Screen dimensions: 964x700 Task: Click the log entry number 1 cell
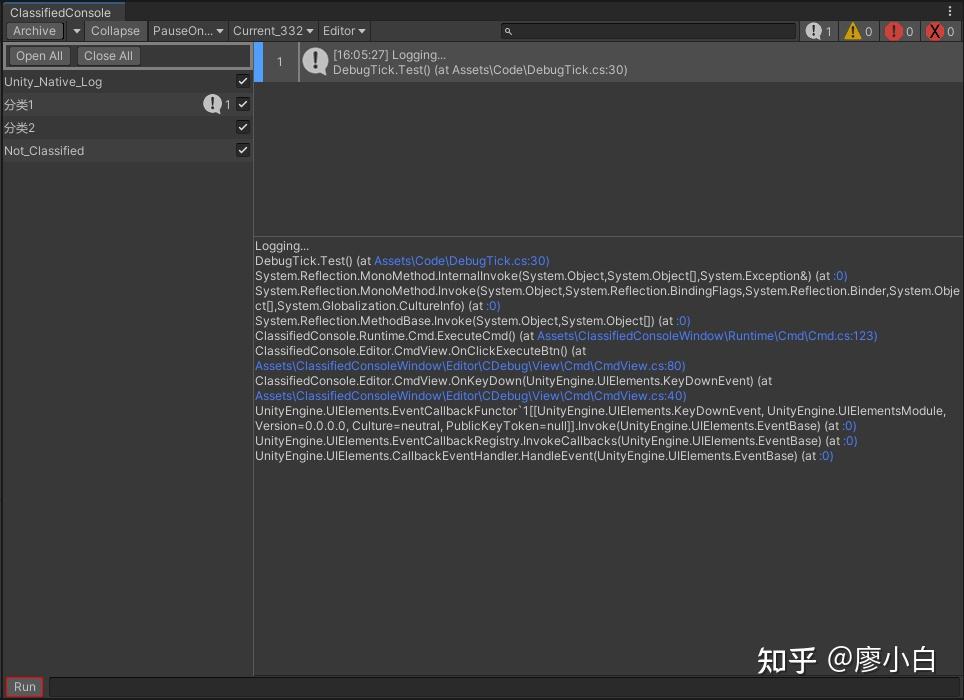point(280,62)
